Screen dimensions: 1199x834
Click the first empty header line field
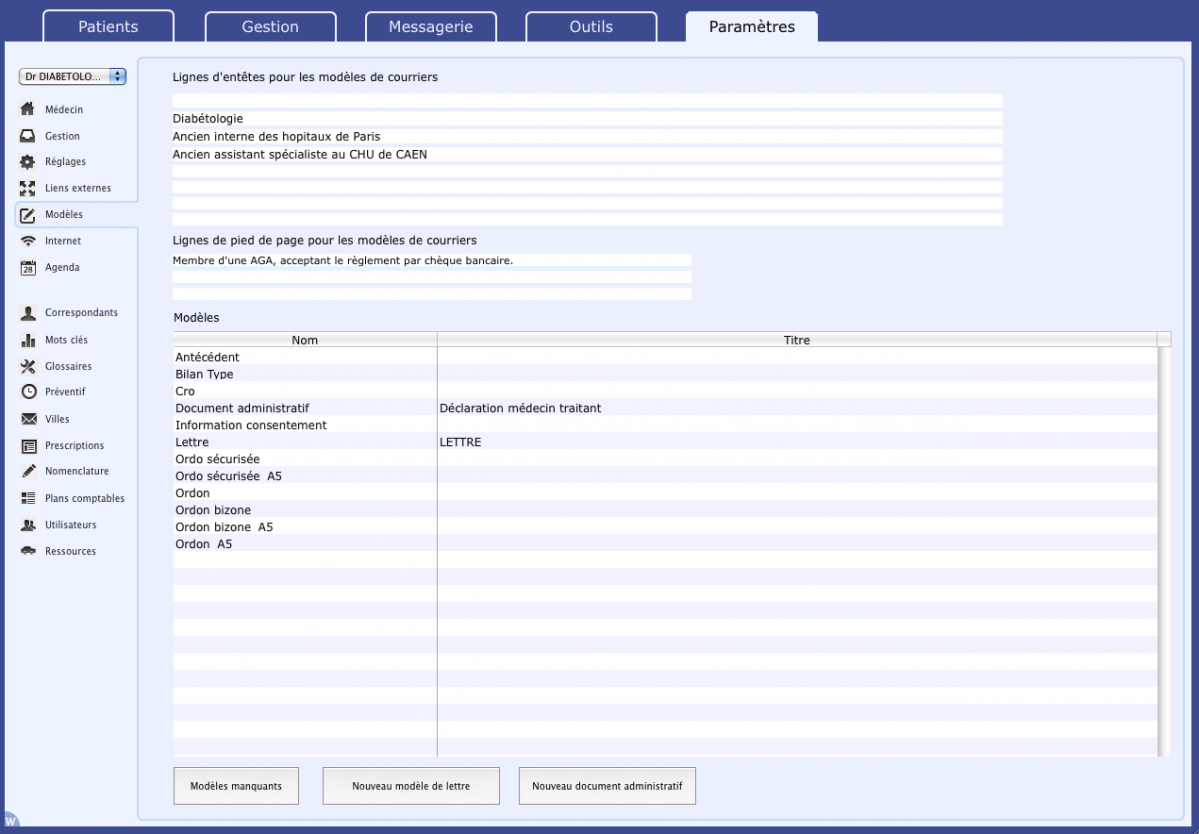(587, 100)
